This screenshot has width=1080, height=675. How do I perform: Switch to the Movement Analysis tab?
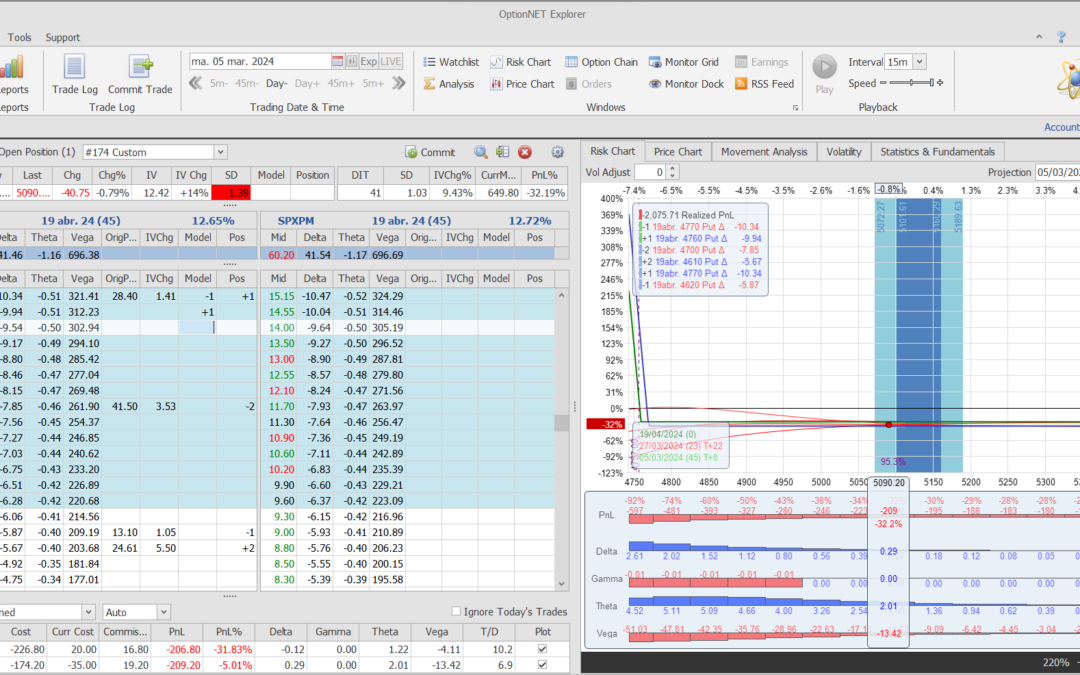(x=764, y=152)
